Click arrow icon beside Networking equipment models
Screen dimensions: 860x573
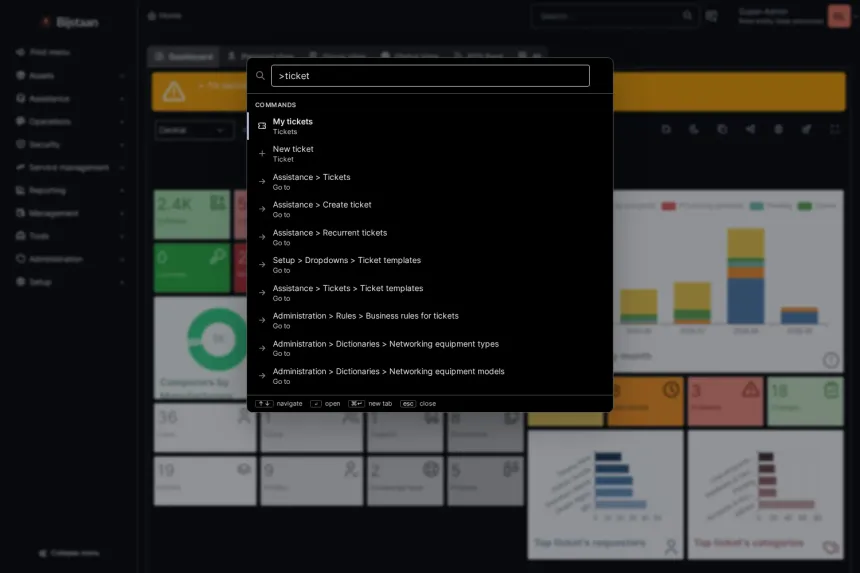262,376
